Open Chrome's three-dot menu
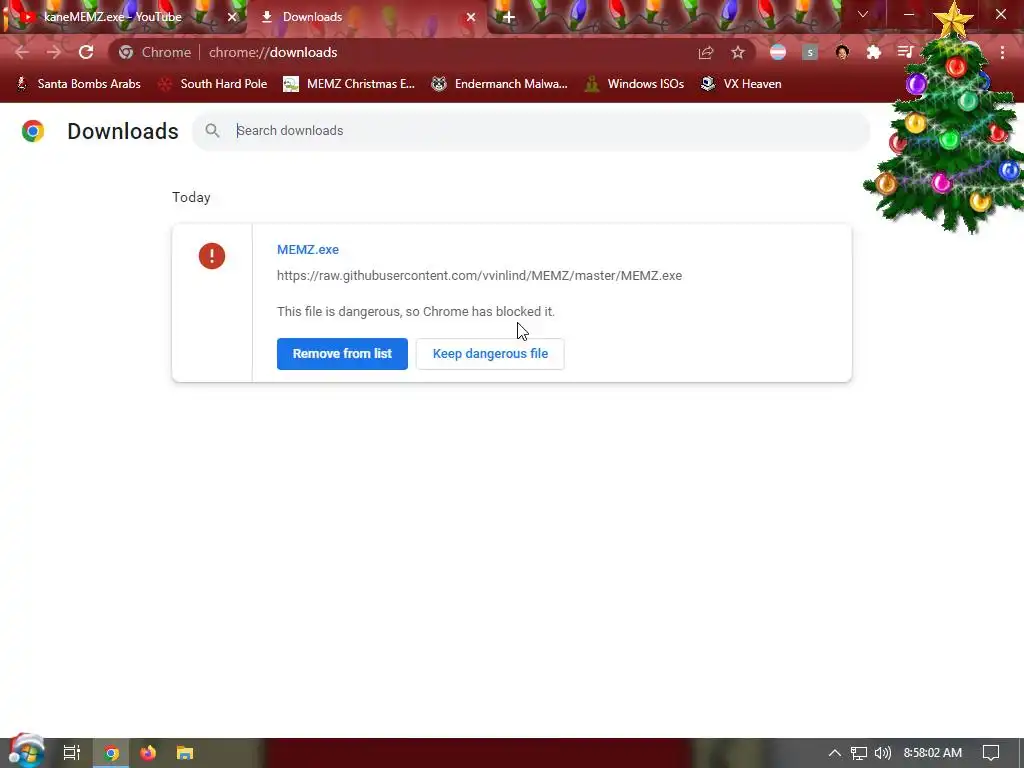This screenshot has width=1024, height=768. pos(1002,52)
